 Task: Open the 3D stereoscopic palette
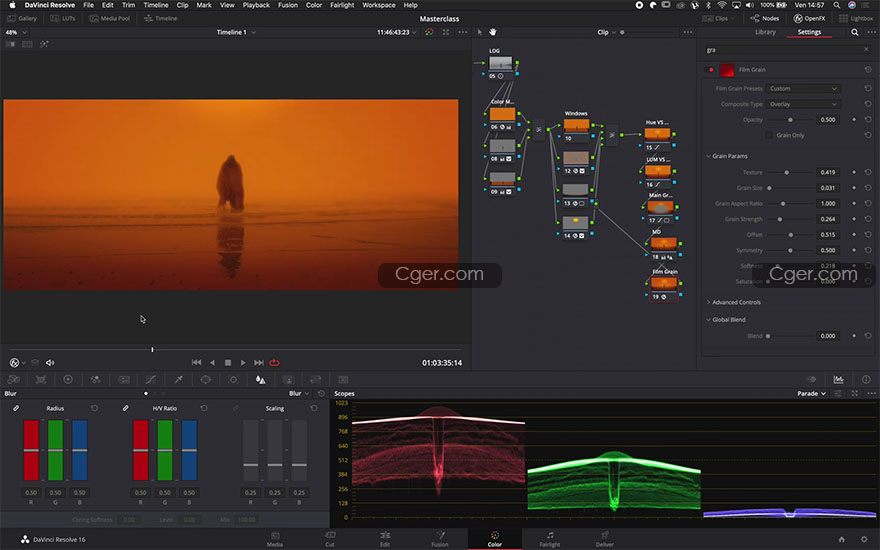click(343, 379)
